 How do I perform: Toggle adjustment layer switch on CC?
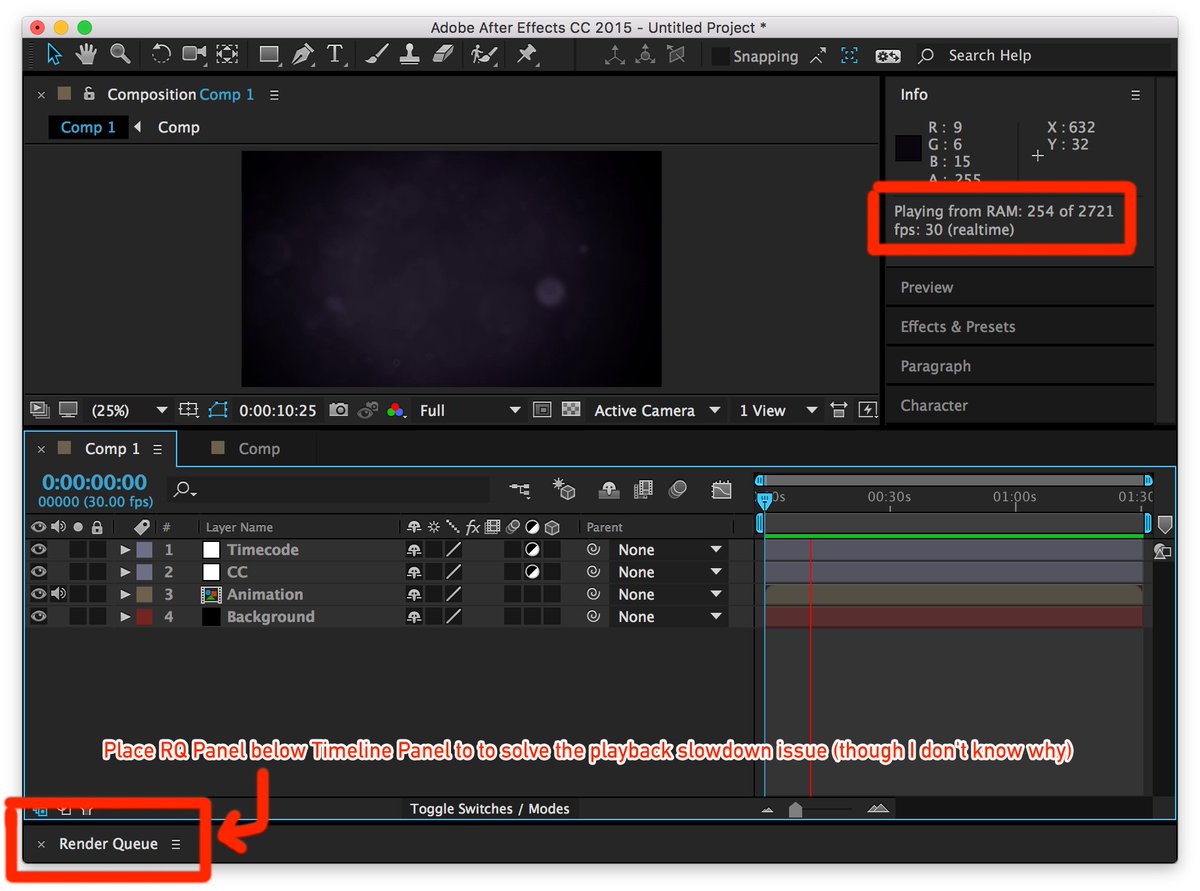tap(533, 572)
